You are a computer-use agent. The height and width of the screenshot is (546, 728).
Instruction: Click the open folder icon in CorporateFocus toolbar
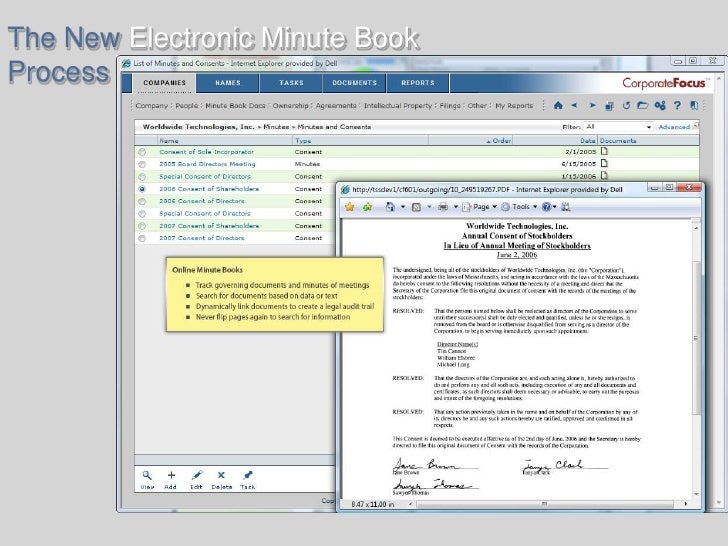coord(643,105)
